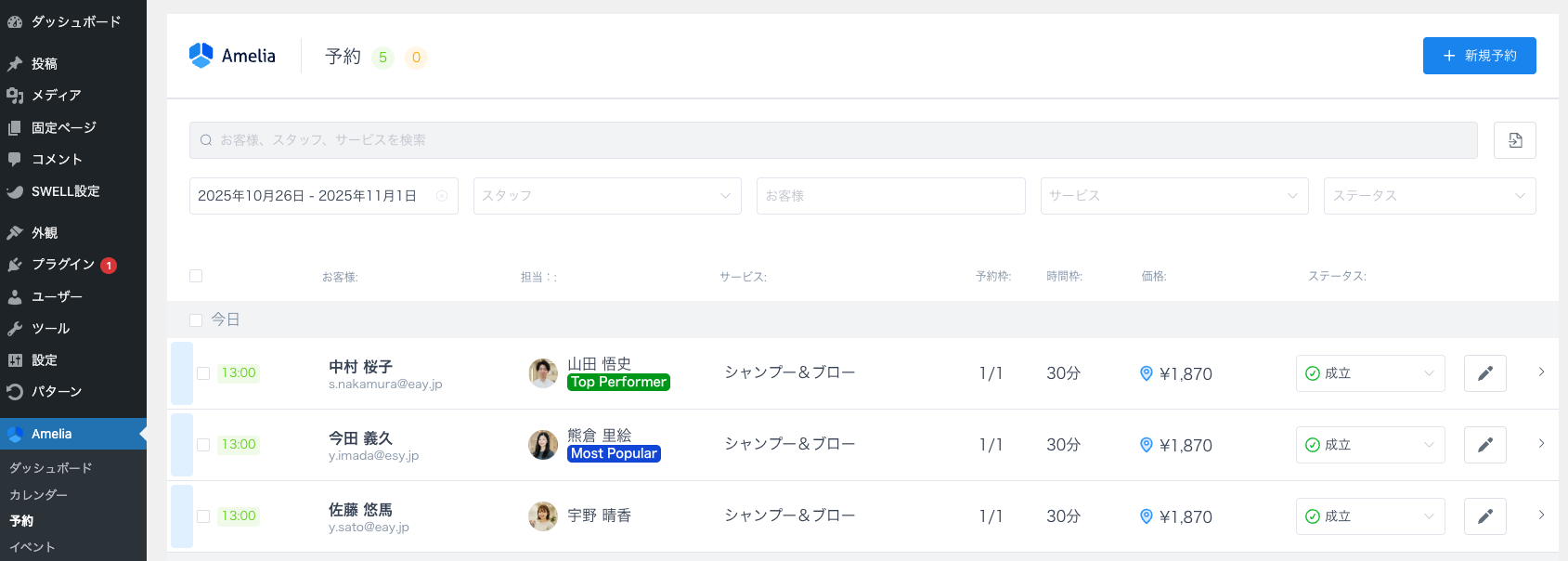Click the edit pencil for 今田 義久's appointment
The width and height of the screenshot is (1568, 561).
tap(1484, 445)
